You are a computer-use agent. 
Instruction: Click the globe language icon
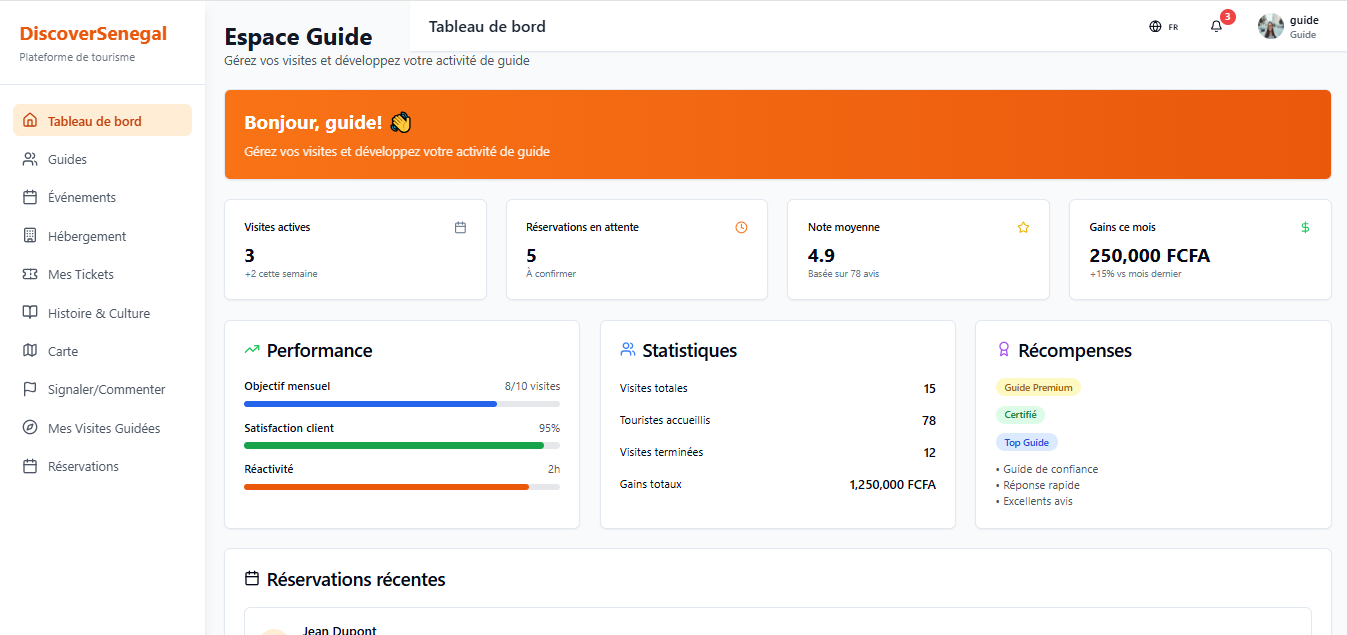click(x=1155, y=27)
